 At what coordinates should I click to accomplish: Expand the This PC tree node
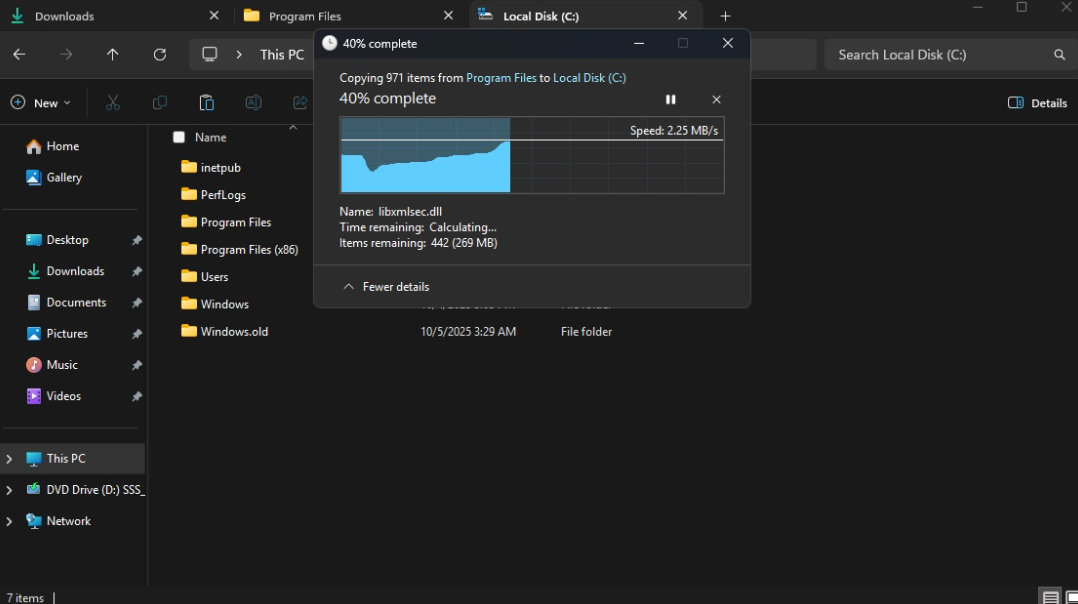click(10, 459)
